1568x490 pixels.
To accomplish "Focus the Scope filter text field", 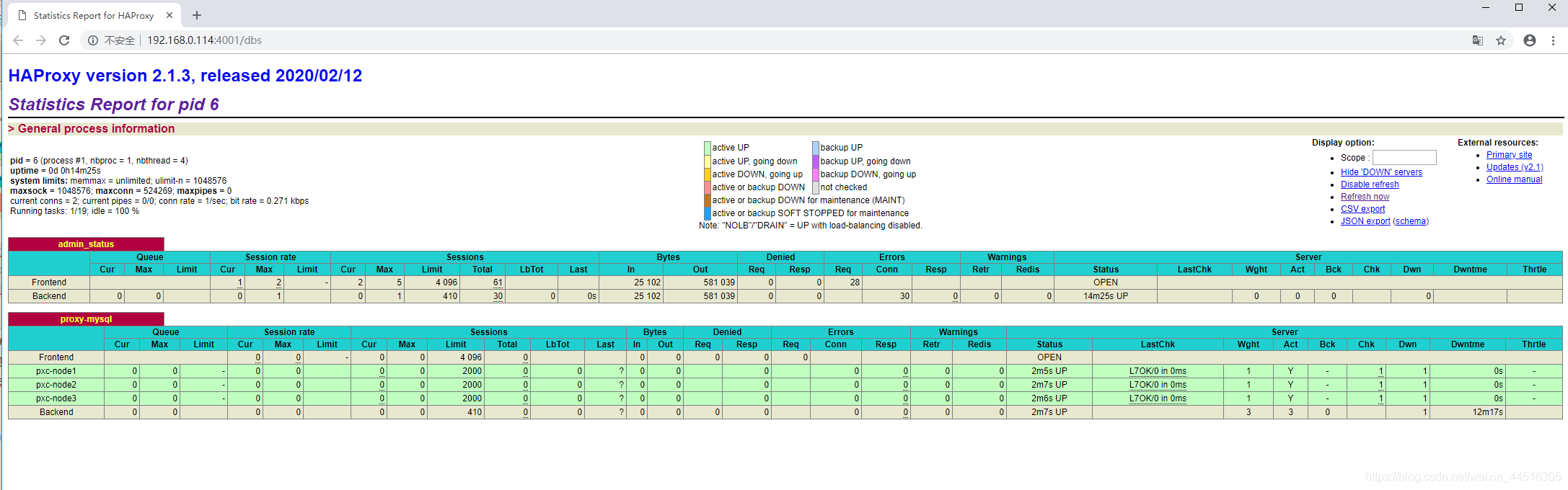I will tap(1404, 158).
